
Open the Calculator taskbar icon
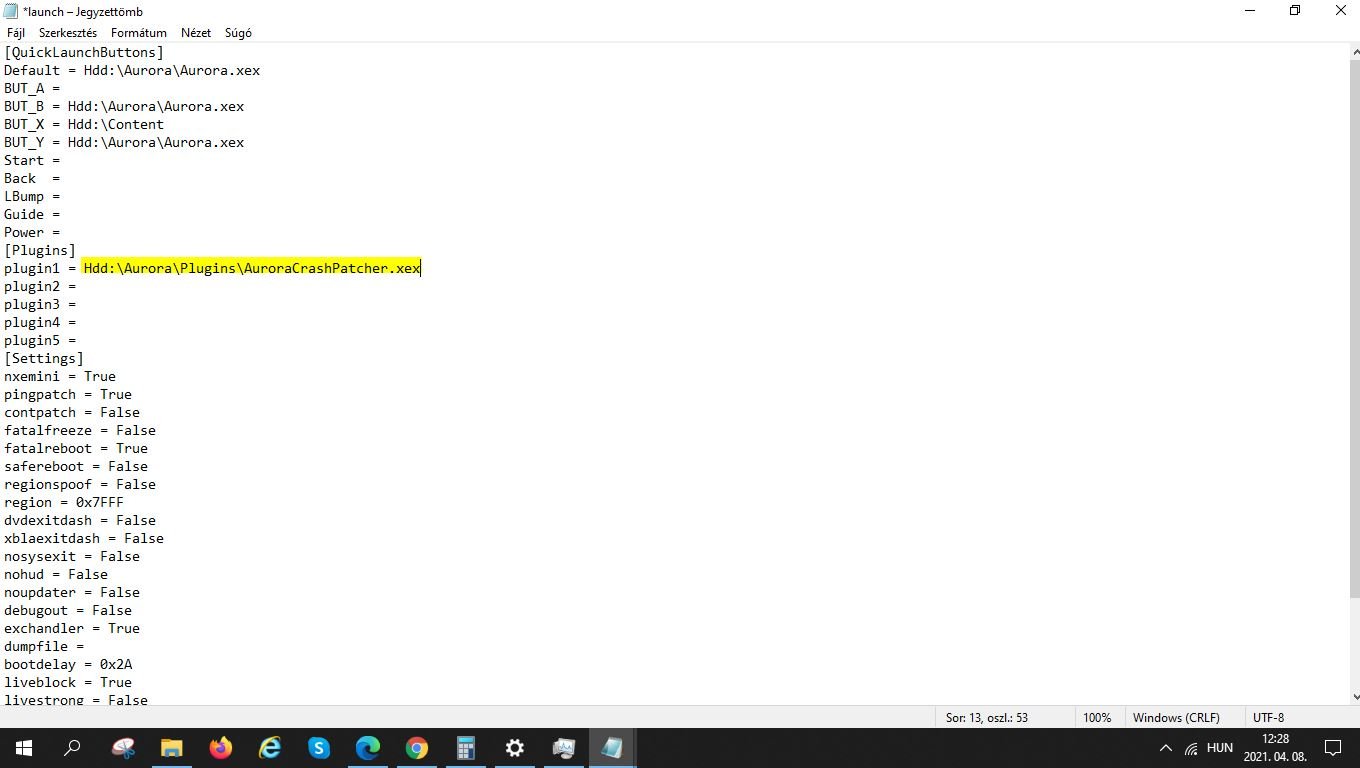tap(466, 747)
